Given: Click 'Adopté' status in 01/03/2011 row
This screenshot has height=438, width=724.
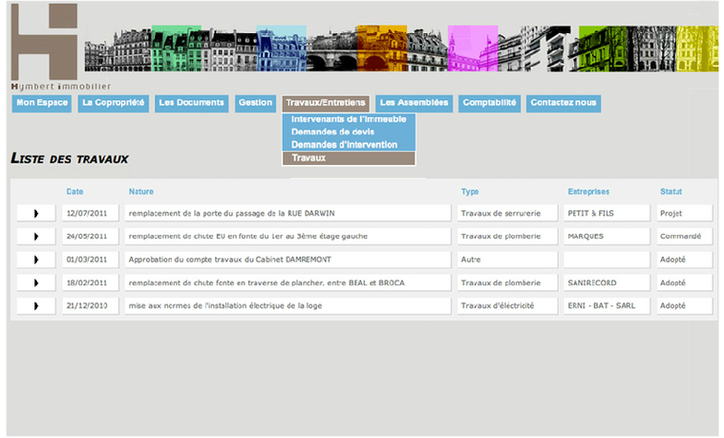Looking at the screenshot, I should 684,259.
